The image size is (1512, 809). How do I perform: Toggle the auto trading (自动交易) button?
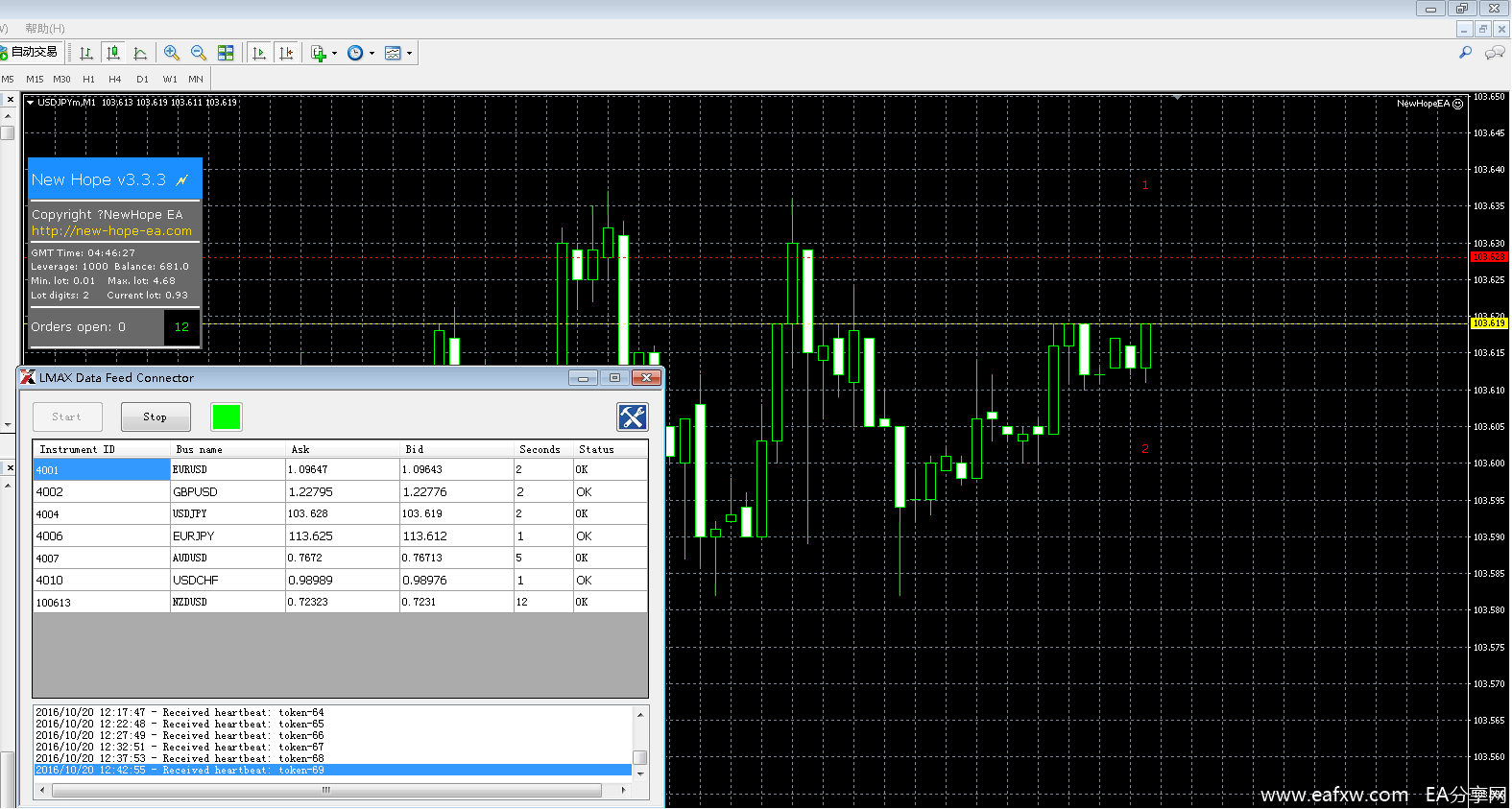[31, 53]
